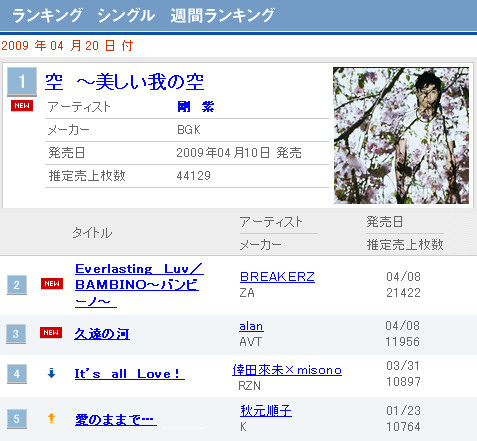This screenshot has height=441, width=477.
Task: Open the BREAKERZ artist link
Action: click(277, 277)
